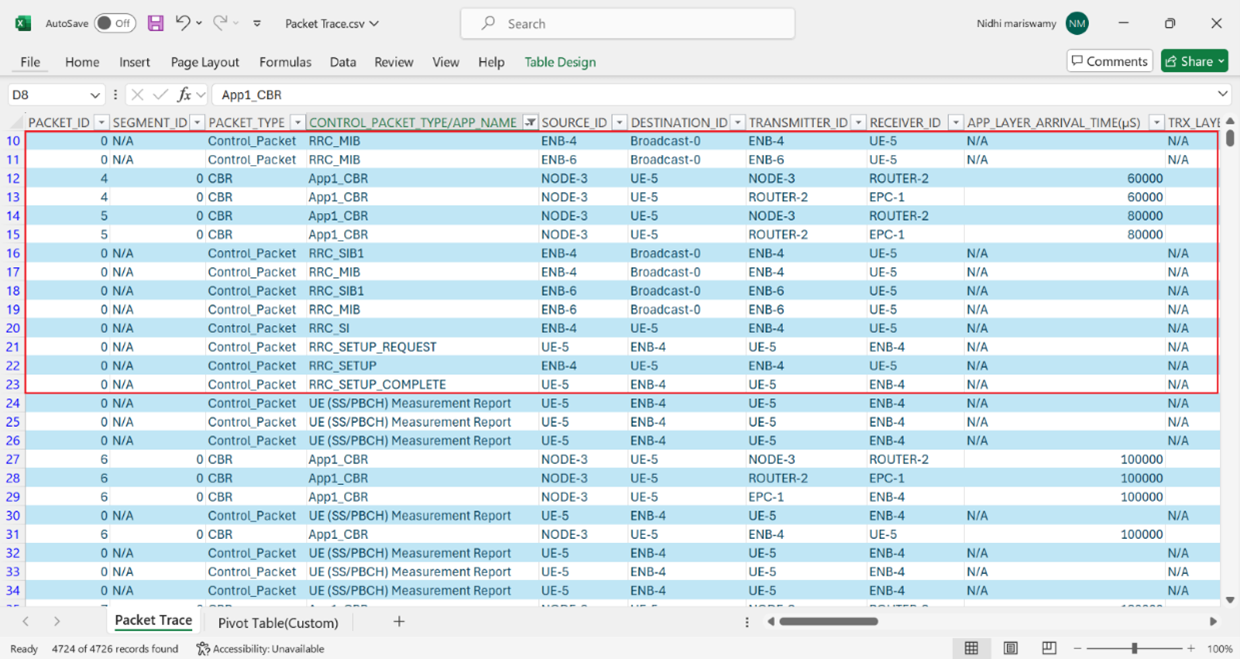Expand the Name Box dropdown arrow

tap(95, 95)
